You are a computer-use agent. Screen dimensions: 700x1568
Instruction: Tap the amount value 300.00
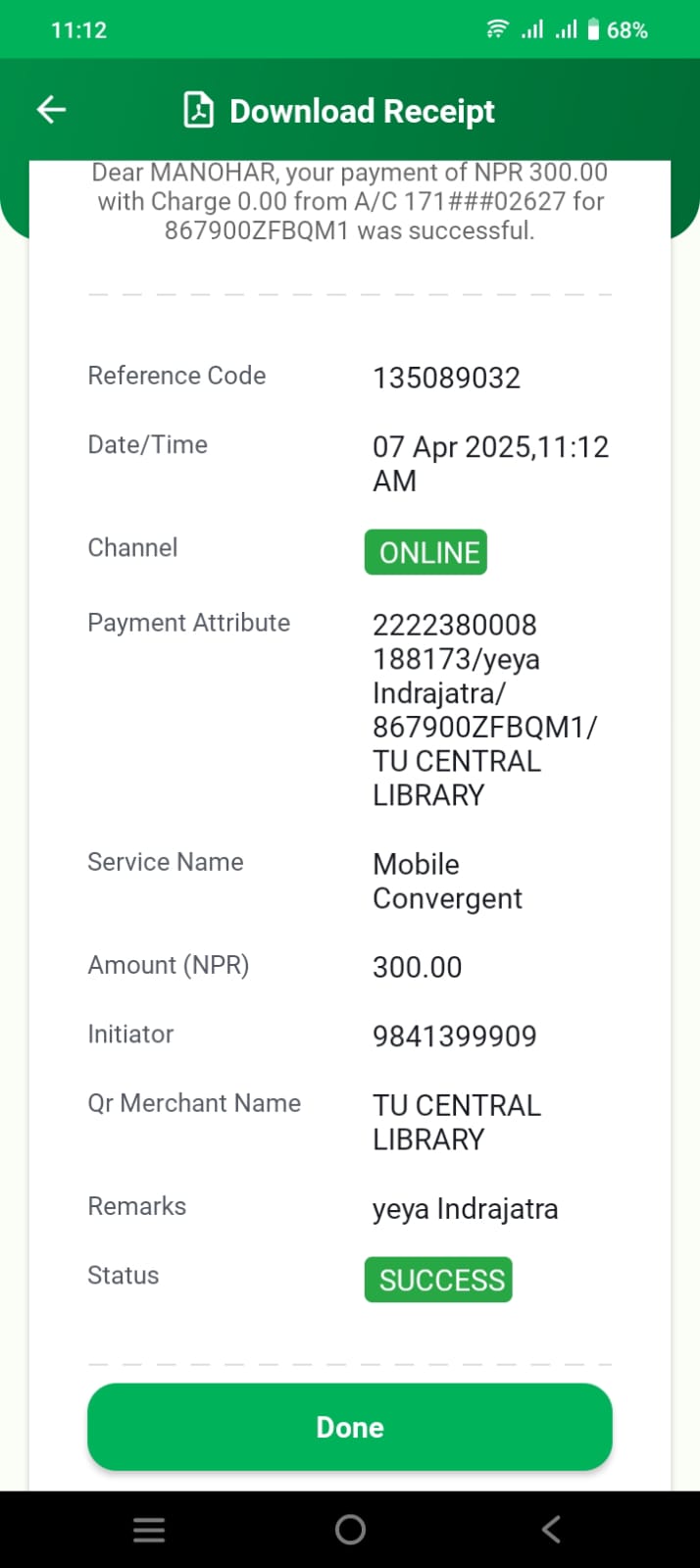[x=418, y=968]
